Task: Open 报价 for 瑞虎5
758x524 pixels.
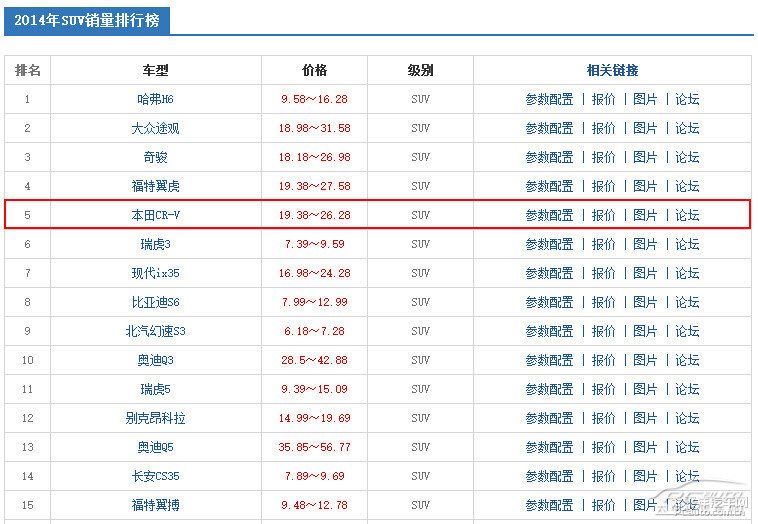Action: 603,389
